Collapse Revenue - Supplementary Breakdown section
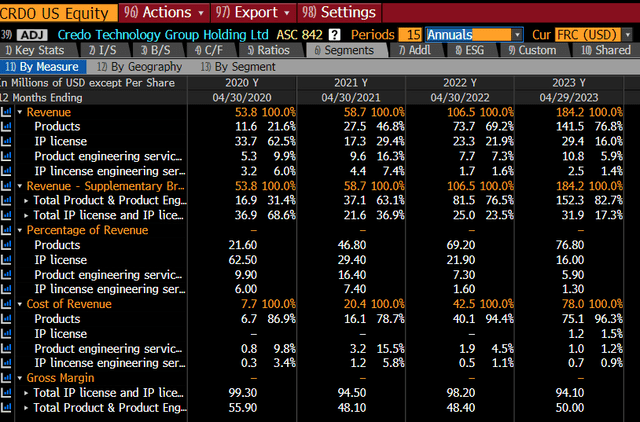Viewport: 640px width, 422px height. 20,186
